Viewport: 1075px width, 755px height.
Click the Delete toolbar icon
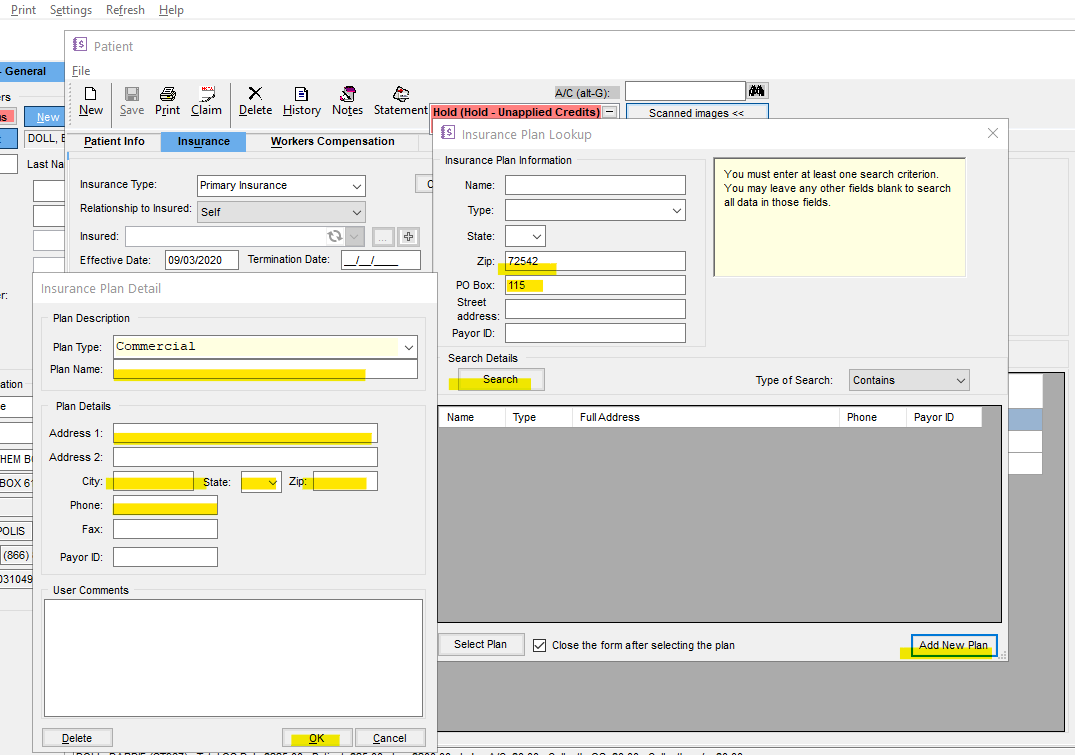(255, 101)
